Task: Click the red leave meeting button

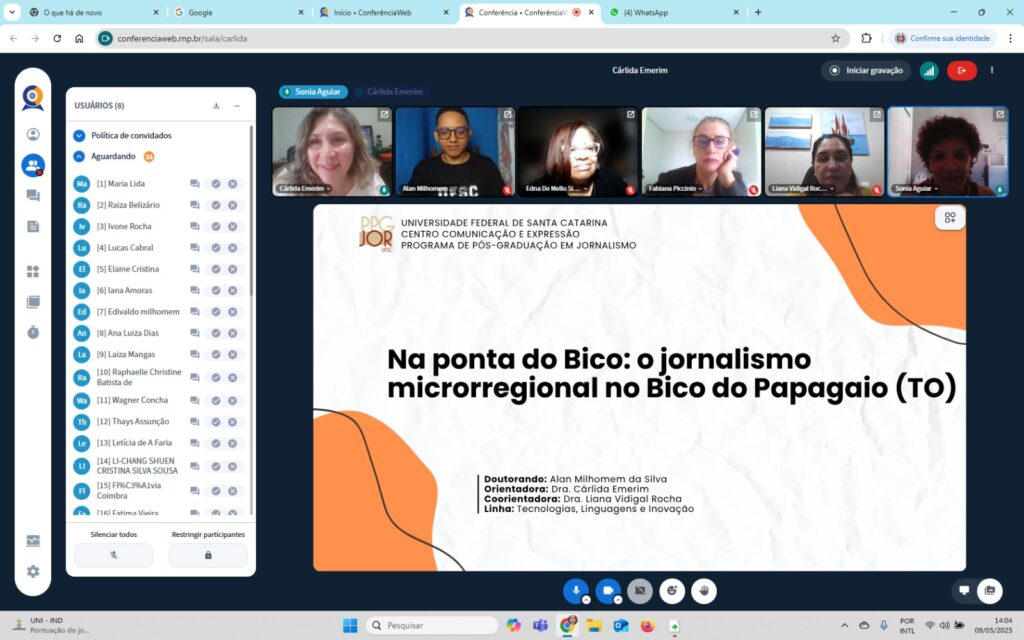Action: (962, 71)
